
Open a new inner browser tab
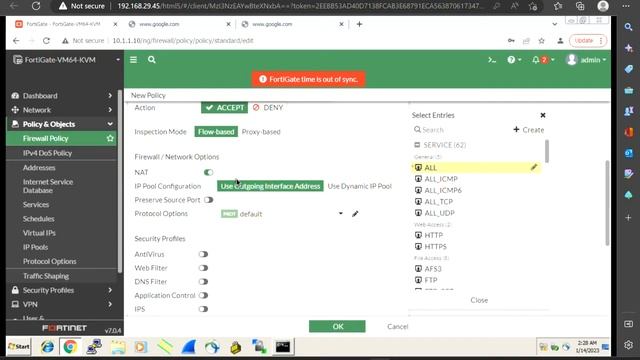pyautogui.click(x=359, y=24)
